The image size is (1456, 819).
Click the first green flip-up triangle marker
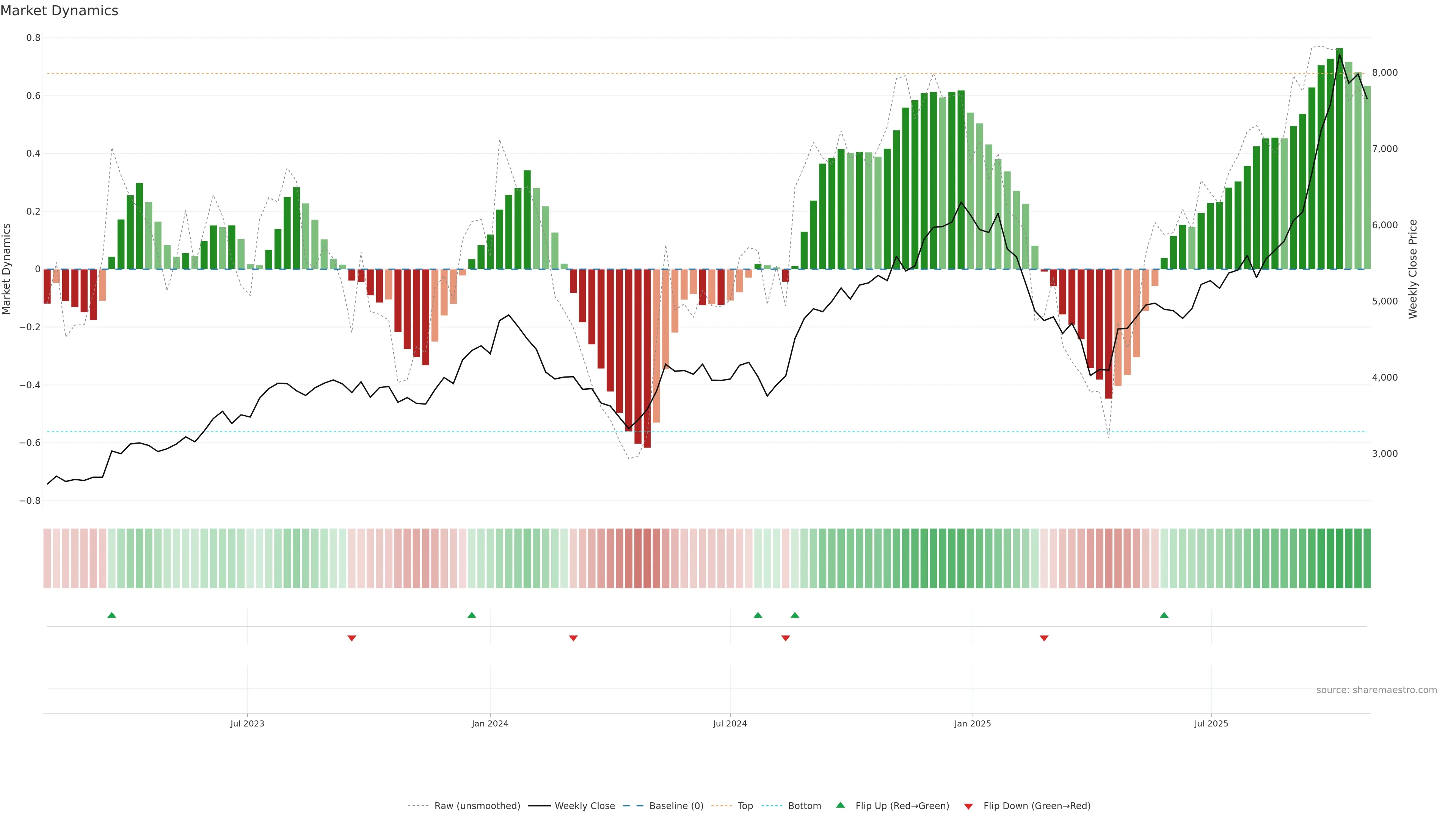pyautogui.click(x=111, y=615)
